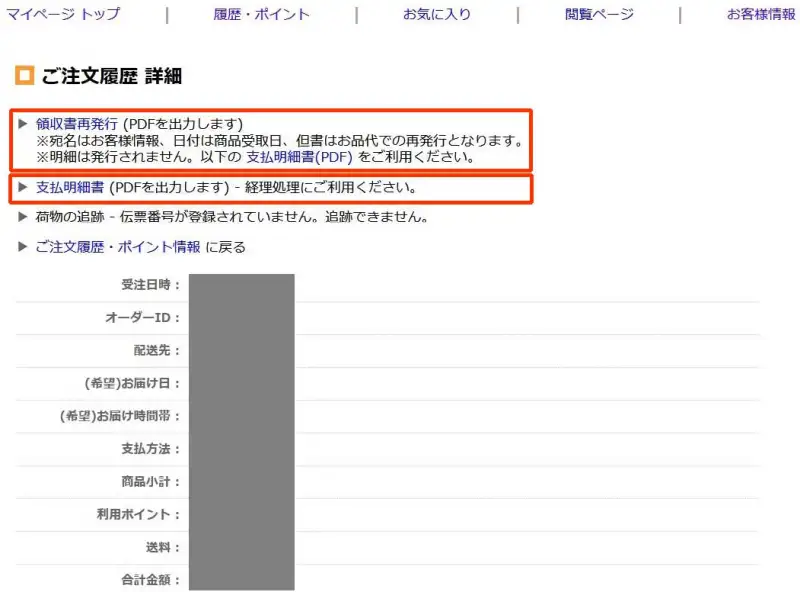Click the オーダーID label
The image size is (800, 592).
[142, 317]
